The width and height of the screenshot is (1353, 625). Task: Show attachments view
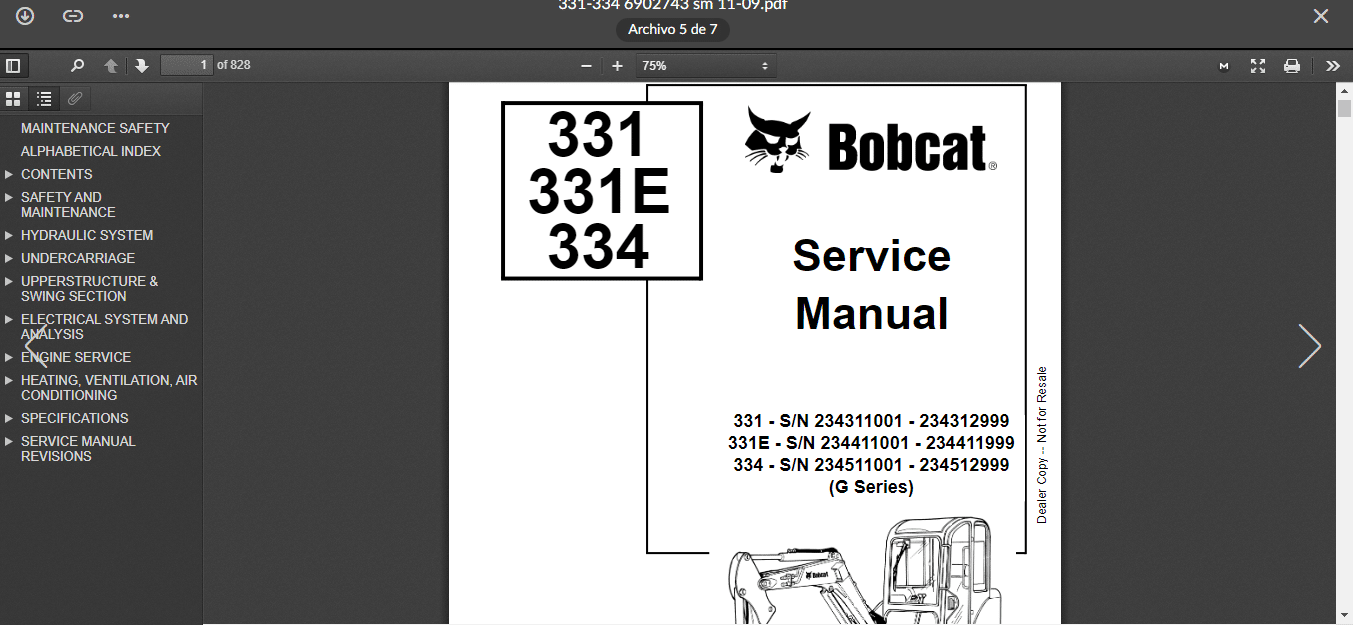pos(75,98)
